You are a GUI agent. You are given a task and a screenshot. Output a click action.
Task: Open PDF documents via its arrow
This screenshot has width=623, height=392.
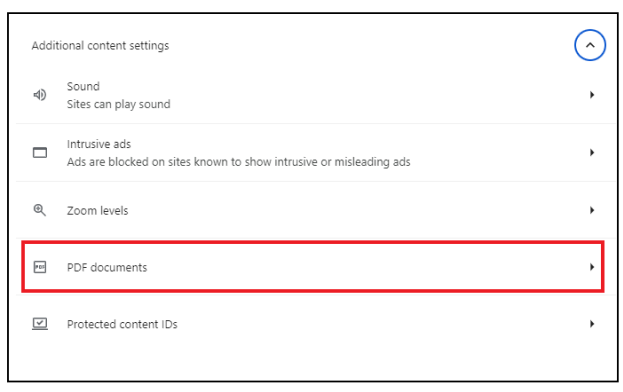click(x=592, y=267)
